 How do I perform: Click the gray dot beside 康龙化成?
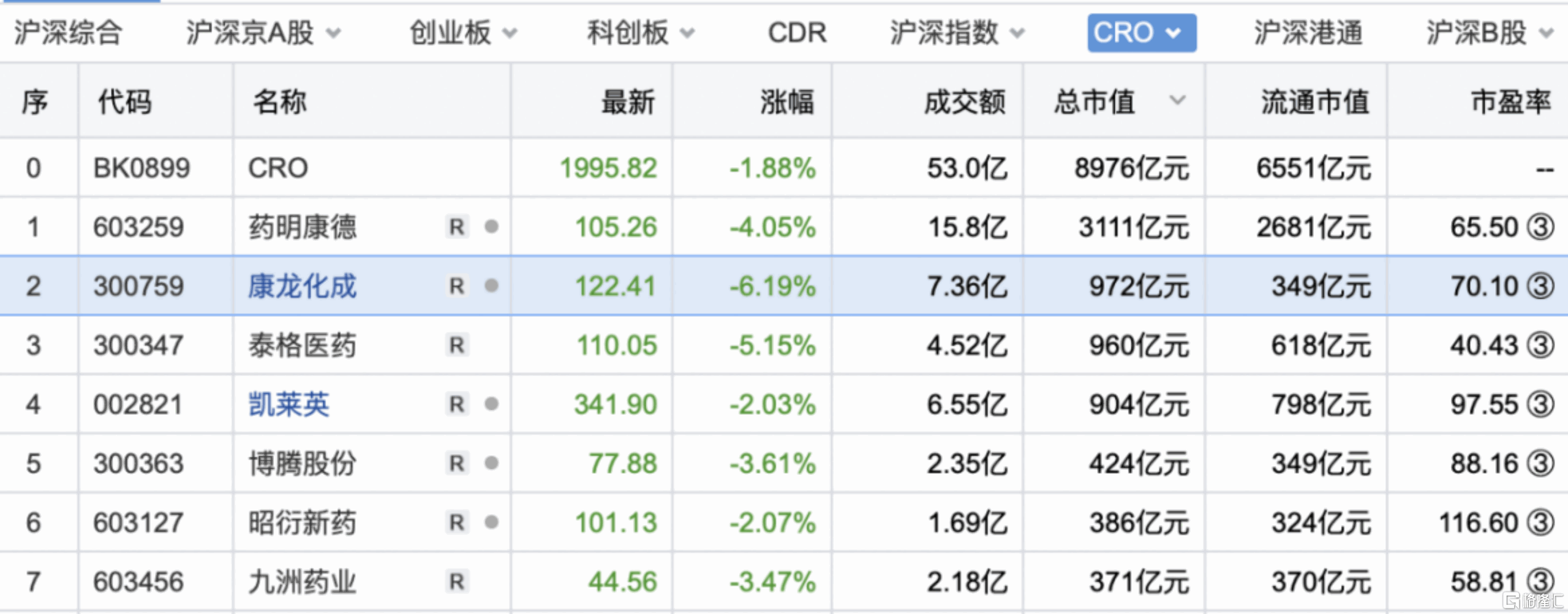pyautogui.click(x=491, y=286)
